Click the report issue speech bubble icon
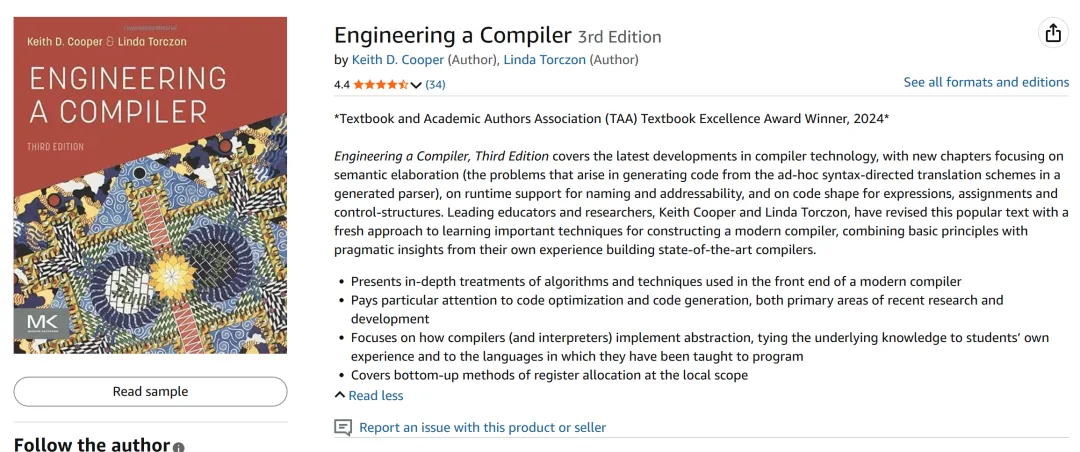The height and width of the screenshot is (452, 1080). (x=343, y=427)
